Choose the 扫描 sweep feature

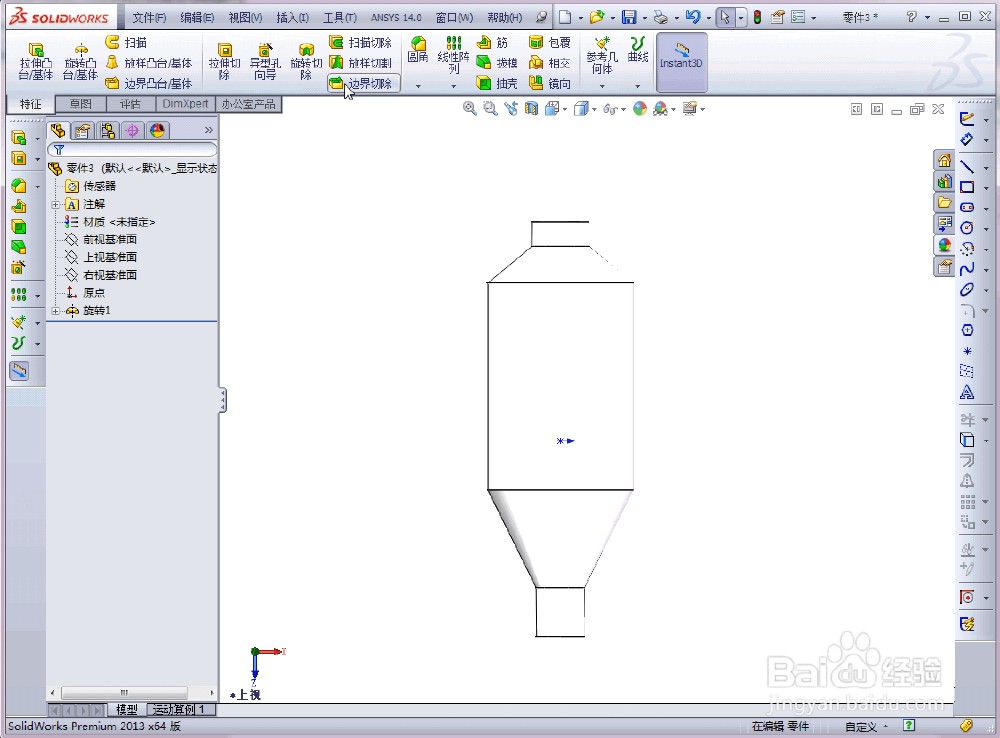tap(126, 42)
